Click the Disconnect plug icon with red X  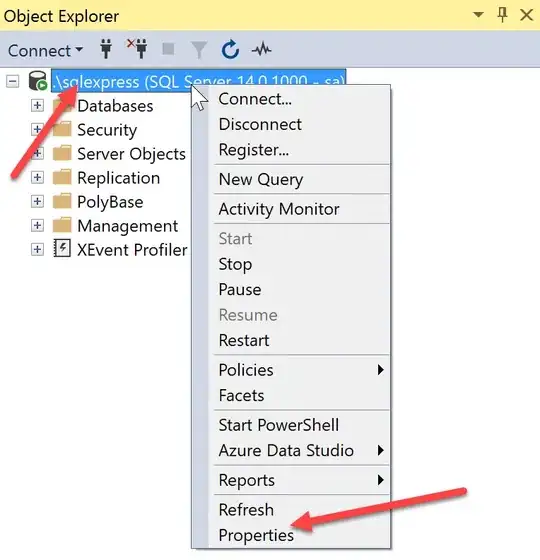click(x=138, y=49)
